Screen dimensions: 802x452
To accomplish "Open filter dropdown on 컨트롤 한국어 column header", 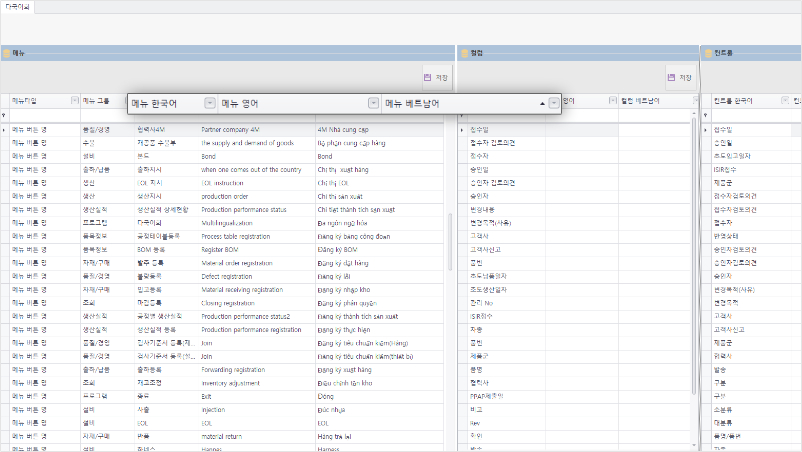I will [785, 100].
